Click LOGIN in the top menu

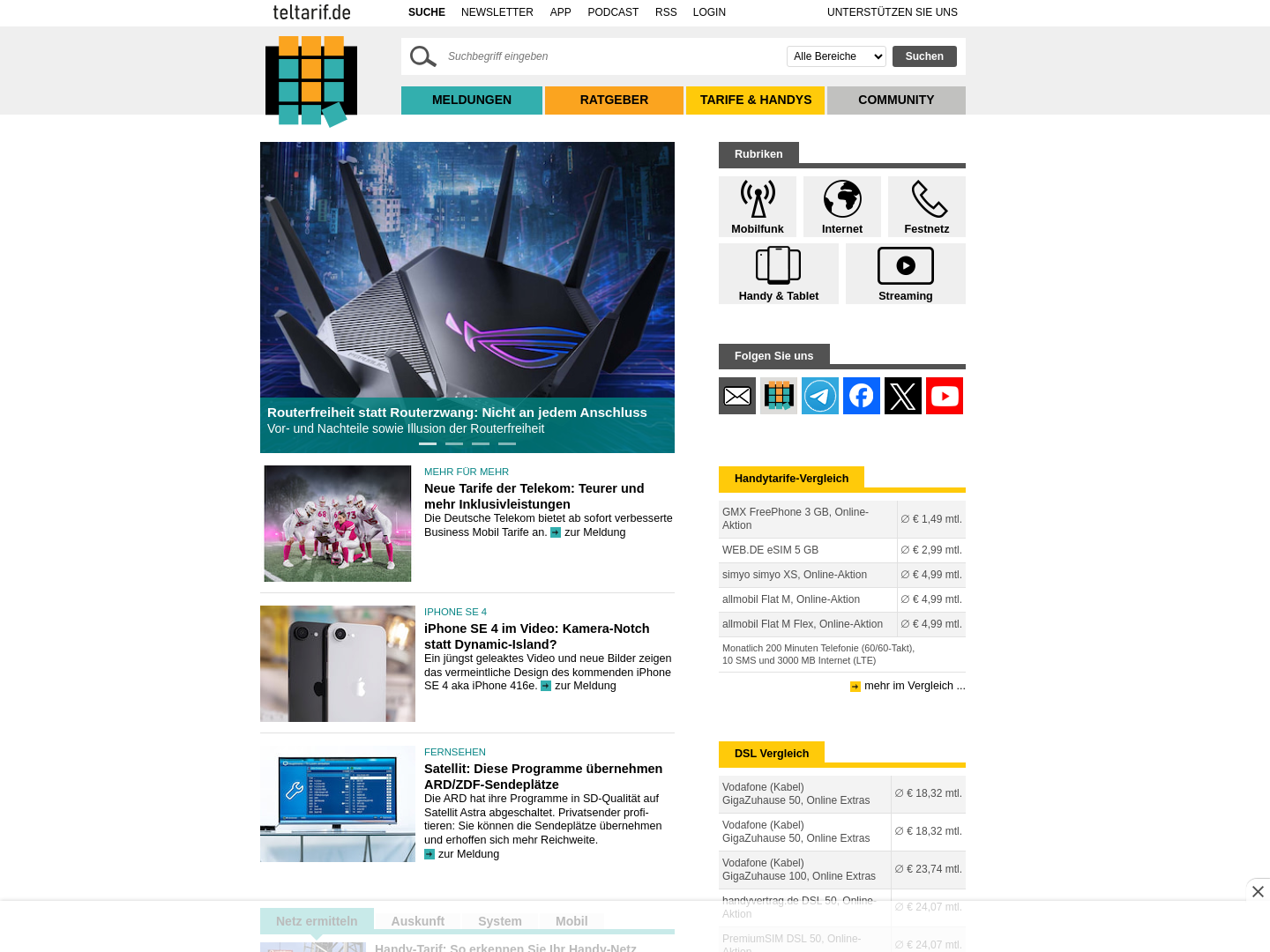709,12
